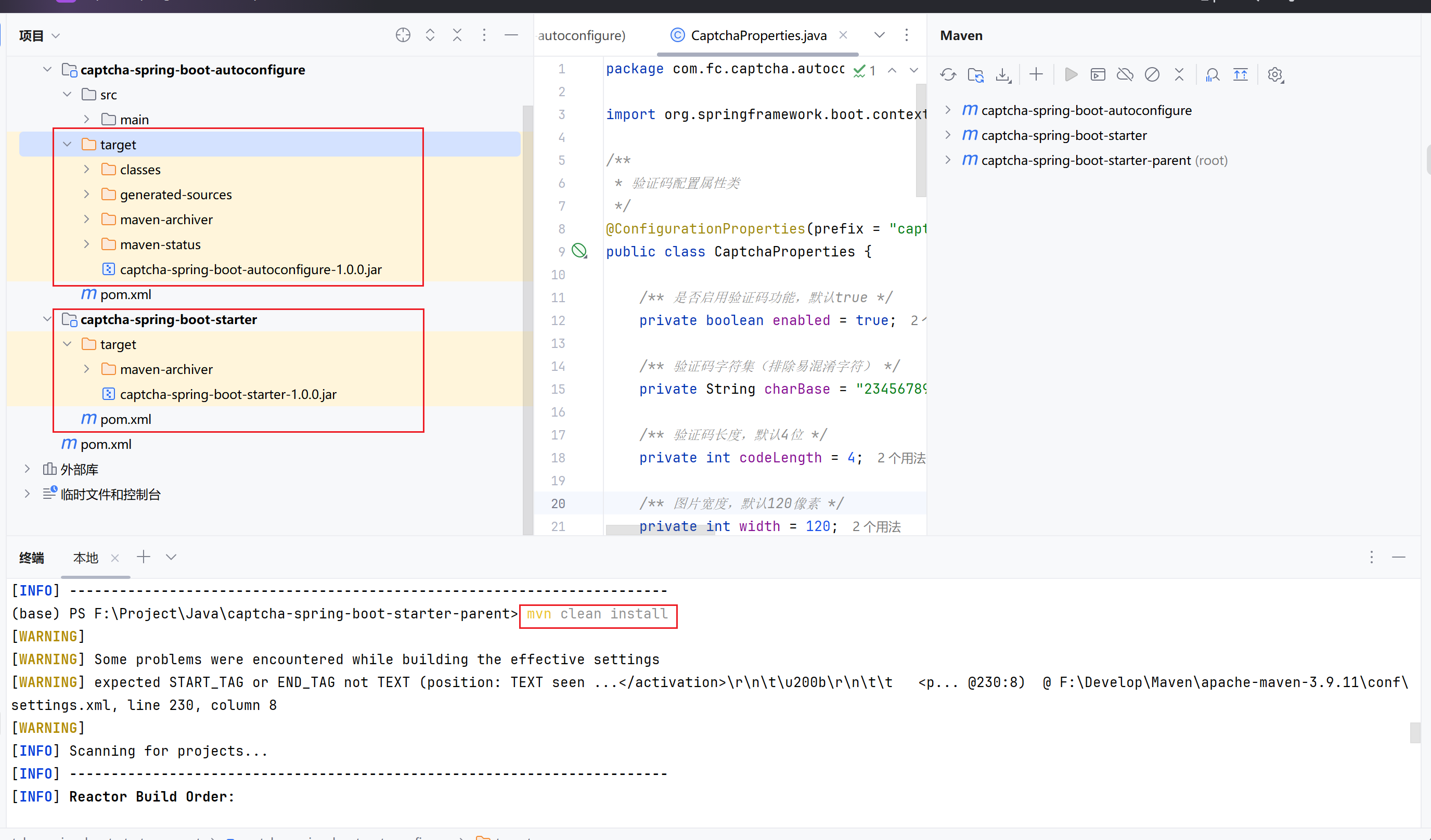The height and width of the screenshot is (840, 1431).
Task: Select opened file in project tree
Action: click(x=403, y=35)
